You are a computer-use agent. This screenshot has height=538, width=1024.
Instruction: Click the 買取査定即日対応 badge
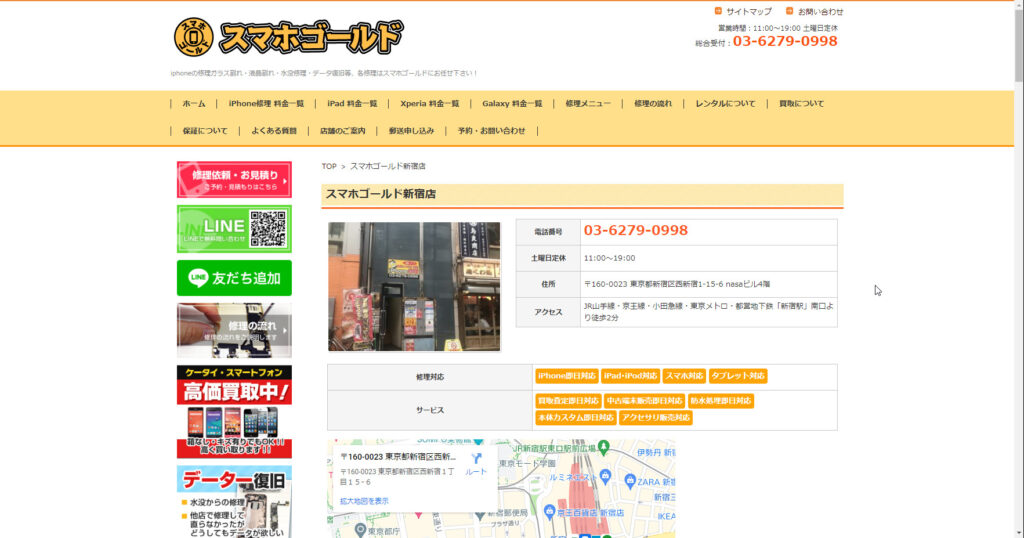568,401
